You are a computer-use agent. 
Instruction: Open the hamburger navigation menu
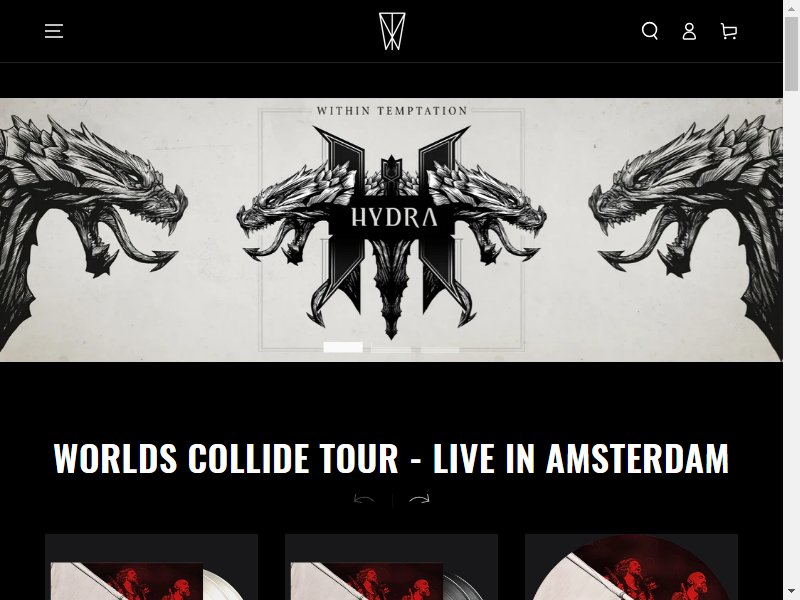point(54,31)
